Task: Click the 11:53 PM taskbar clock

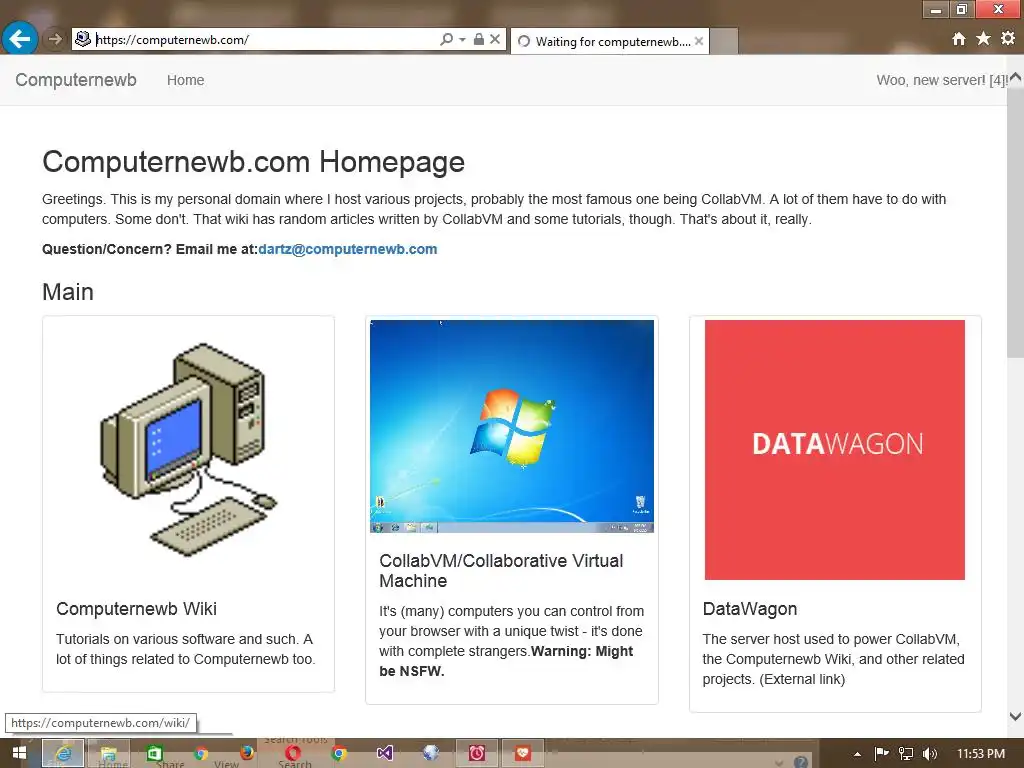Action: click(980, 753)
